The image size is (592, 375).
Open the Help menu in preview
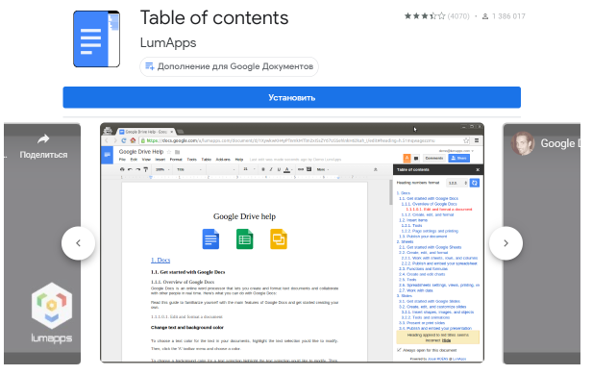pyautogui.click(x=239, y=159)
